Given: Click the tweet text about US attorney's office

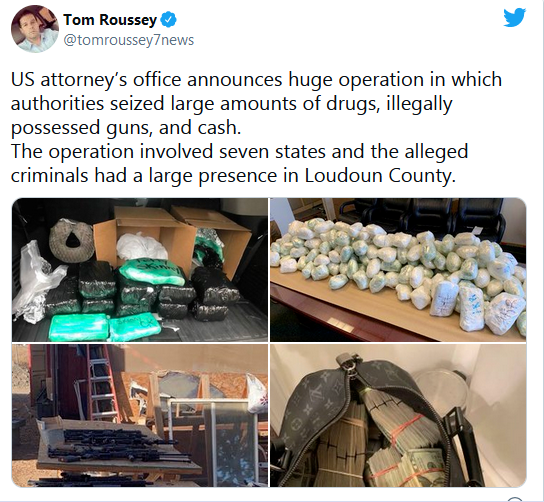Looking at the screenshot, I should click(256, 103).
